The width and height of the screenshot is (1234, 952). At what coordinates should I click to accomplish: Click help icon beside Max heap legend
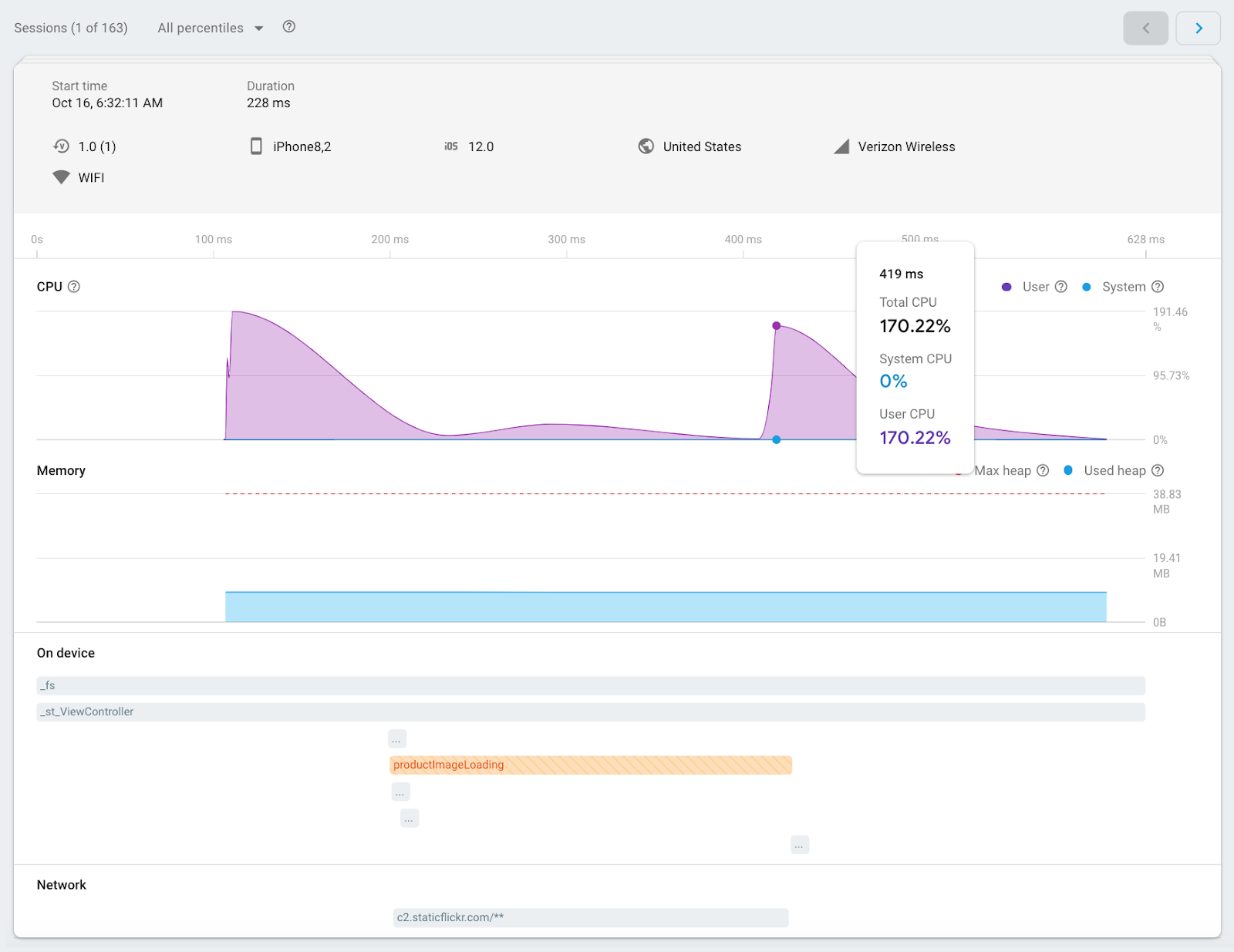(x=1043, y=470)
